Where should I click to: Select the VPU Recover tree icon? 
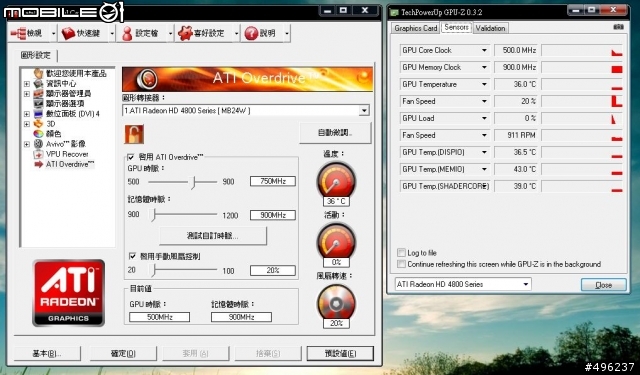[x=38, y=154]
